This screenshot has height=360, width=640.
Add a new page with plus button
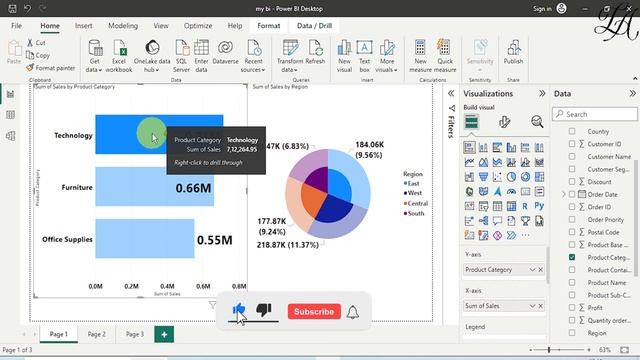[x=164, y=334]
